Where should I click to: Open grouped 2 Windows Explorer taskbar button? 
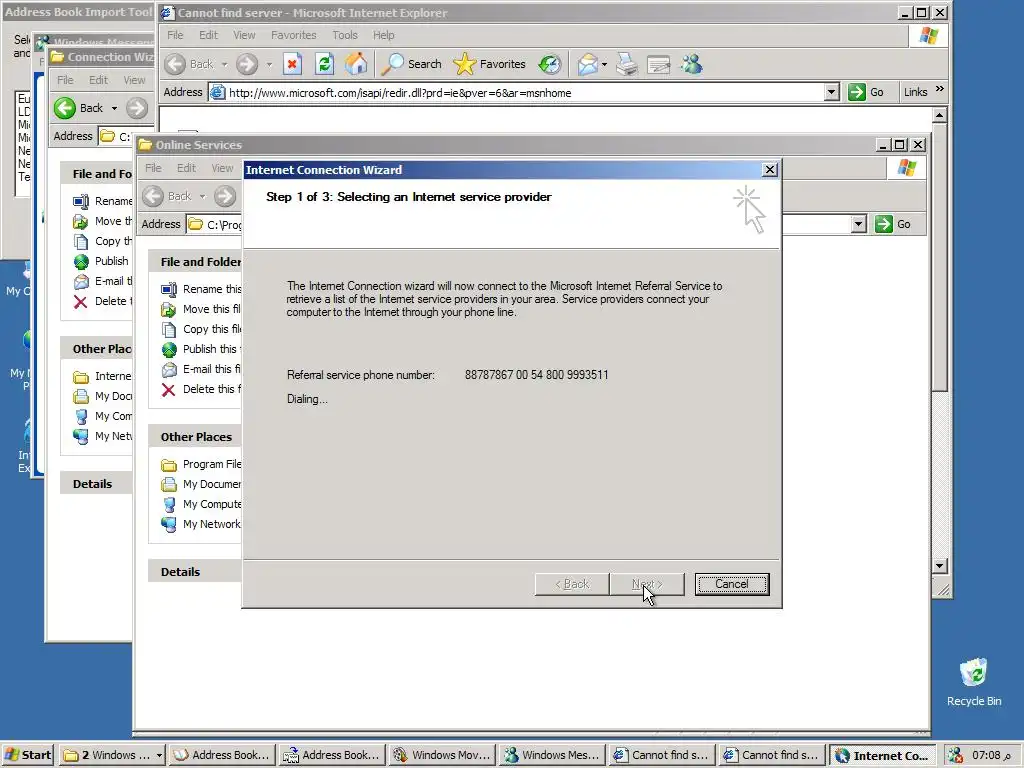click(112, 755)
